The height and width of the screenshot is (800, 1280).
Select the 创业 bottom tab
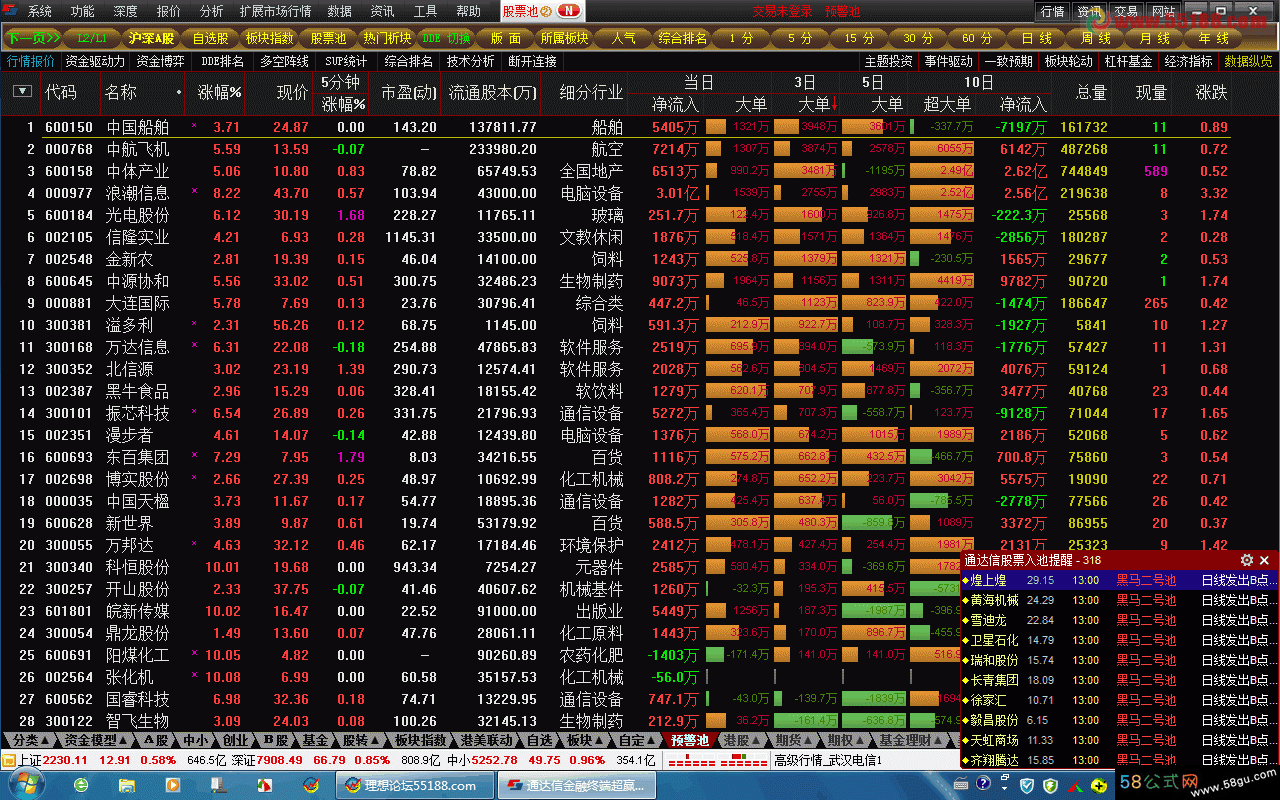234,740
